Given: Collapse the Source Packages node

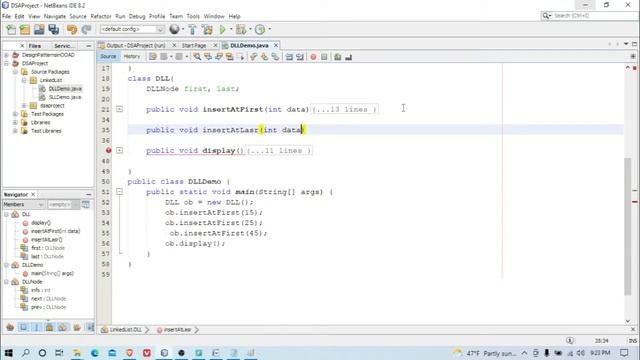Looking at the screenshot, I should click(x=15, y=72).
